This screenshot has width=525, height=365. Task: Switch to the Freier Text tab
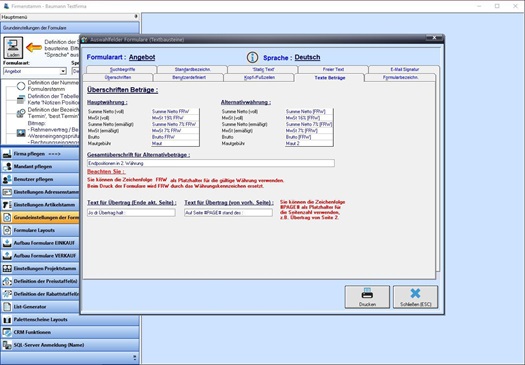333,69
